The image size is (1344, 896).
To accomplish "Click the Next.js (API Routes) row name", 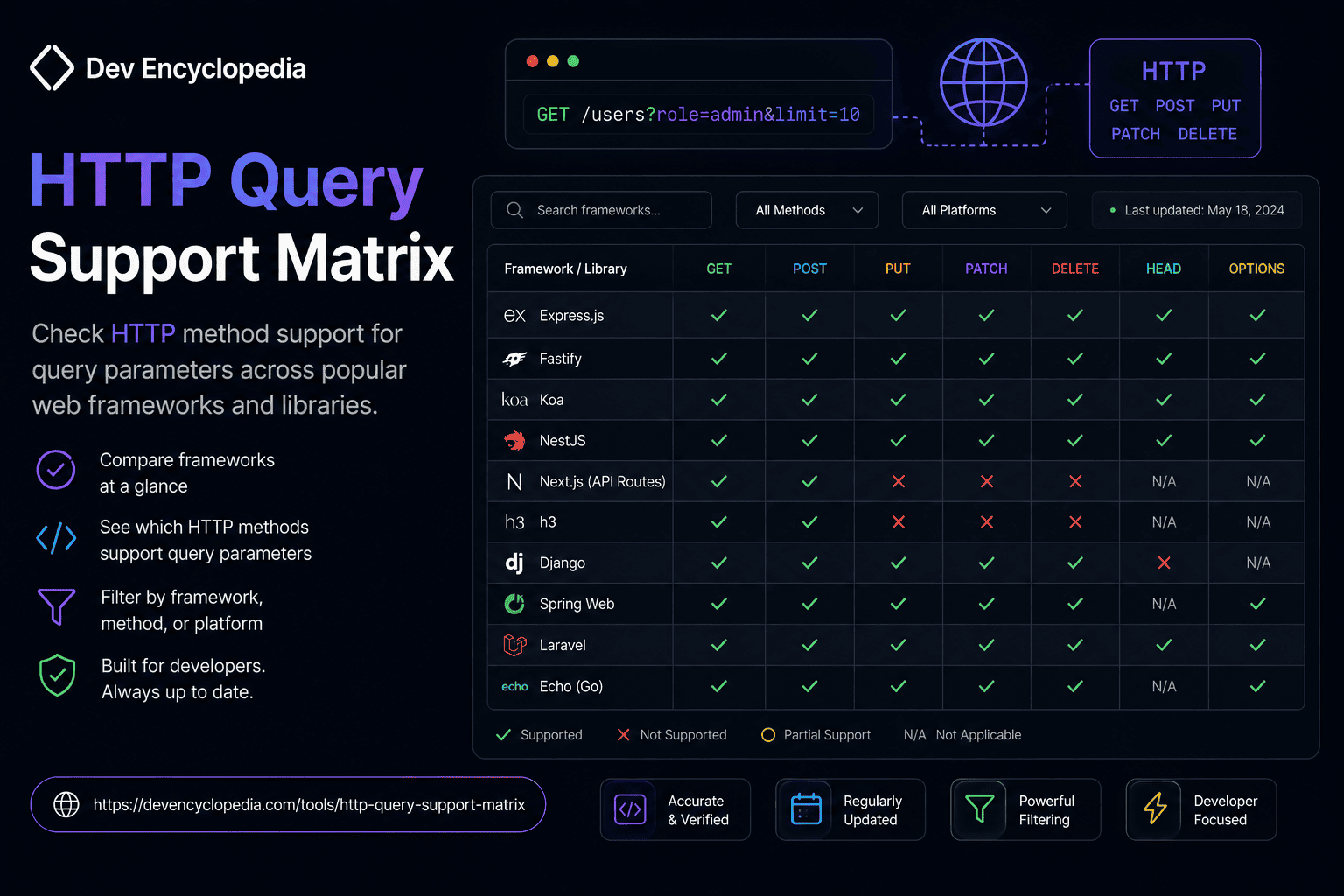I will point(602,482).
